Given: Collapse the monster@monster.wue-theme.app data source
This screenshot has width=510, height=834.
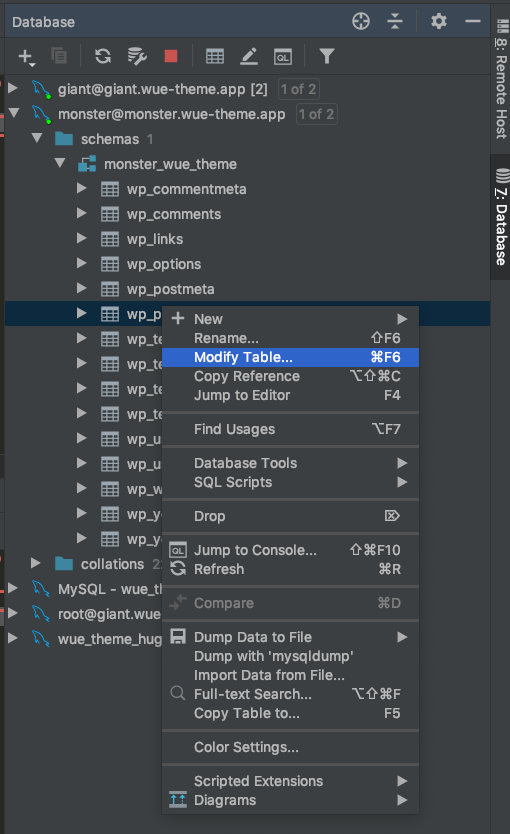Looking at the screenshot, I should (14, 112).
